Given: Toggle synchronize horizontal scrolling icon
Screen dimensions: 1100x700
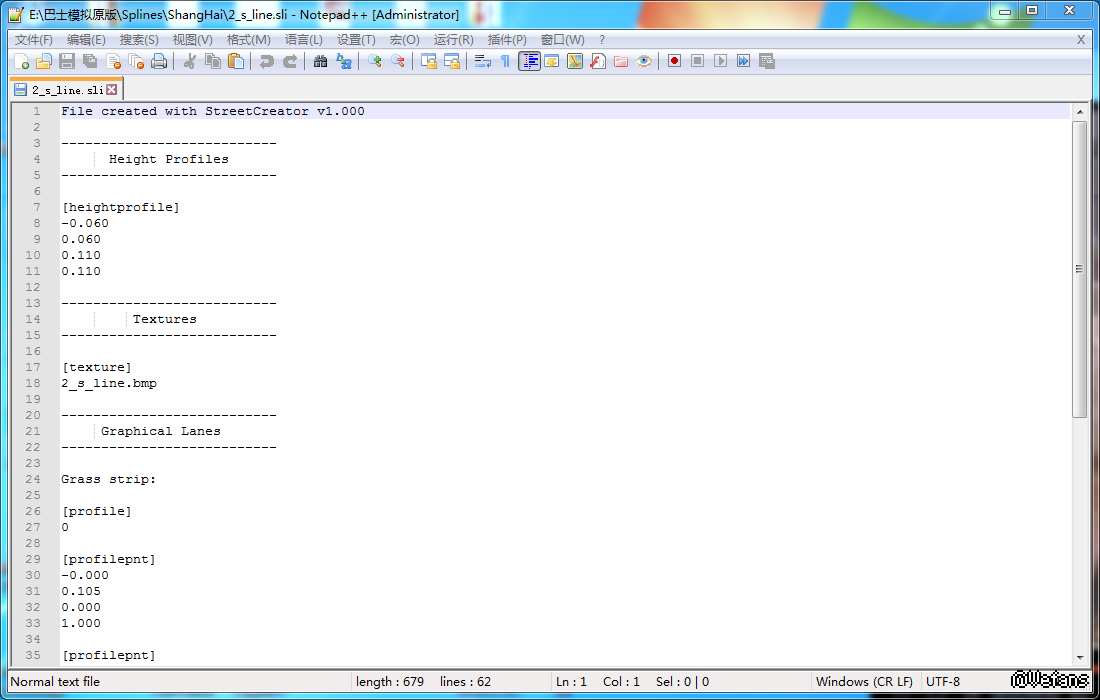Looking at the screenshot, I should (452, 62).
